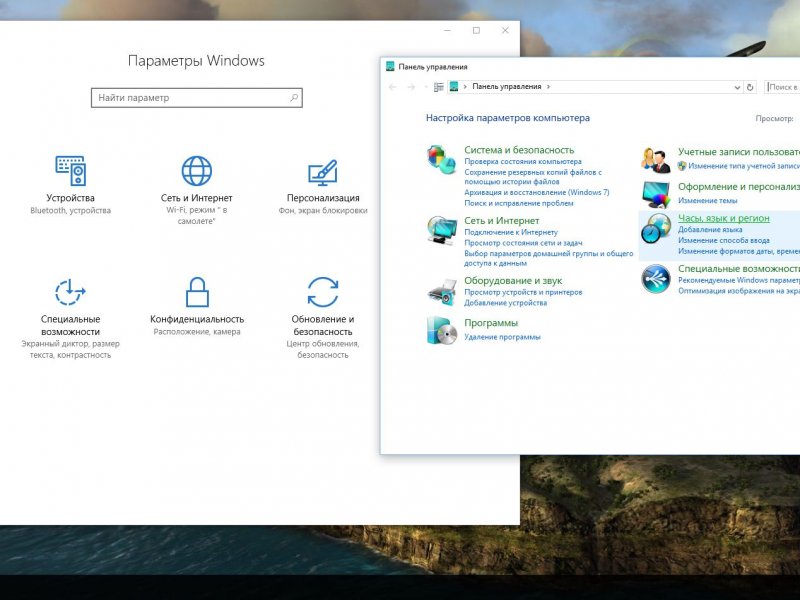
Task: Open the Программы category link
Action: (491, 323)
